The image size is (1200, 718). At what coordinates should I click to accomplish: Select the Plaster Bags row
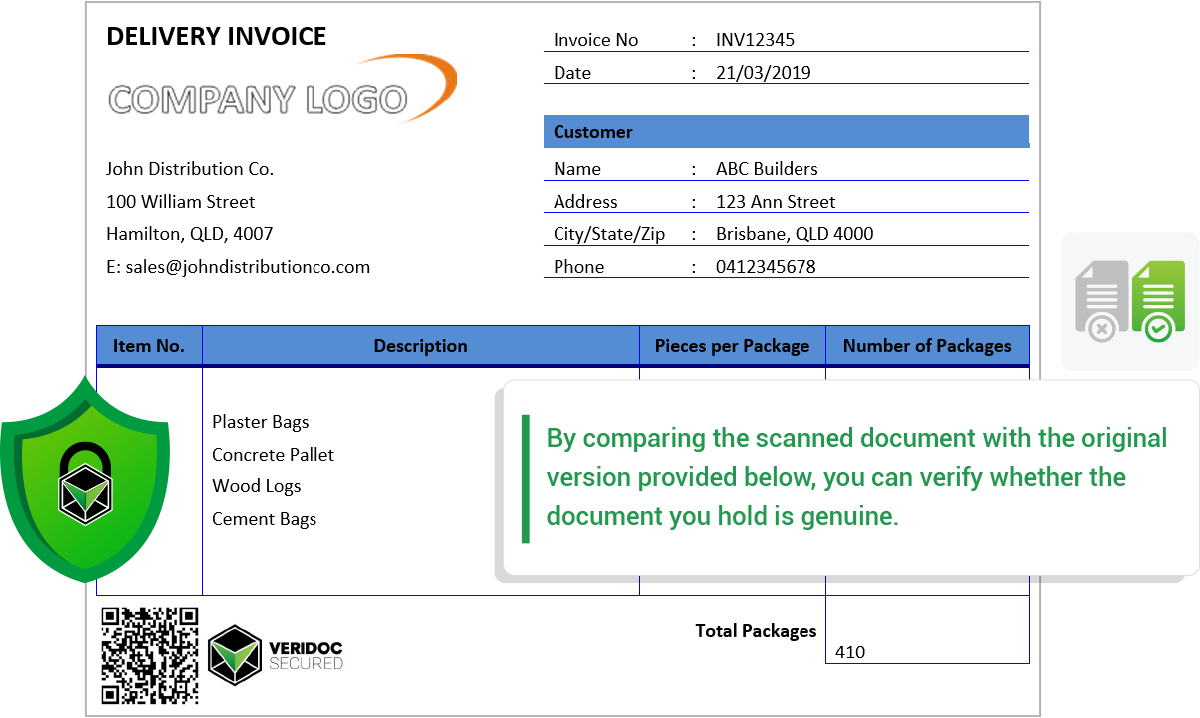coord(261,422)
